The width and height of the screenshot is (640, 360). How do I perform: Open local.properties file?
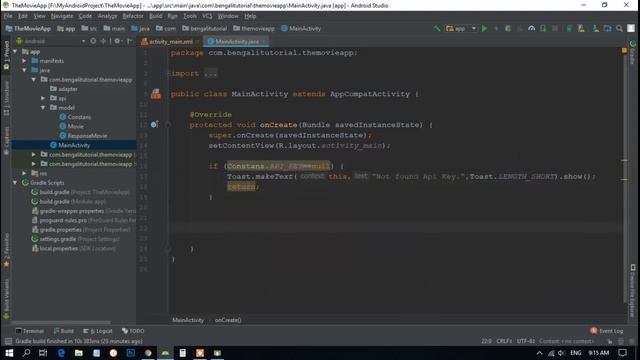click(74, 249)
